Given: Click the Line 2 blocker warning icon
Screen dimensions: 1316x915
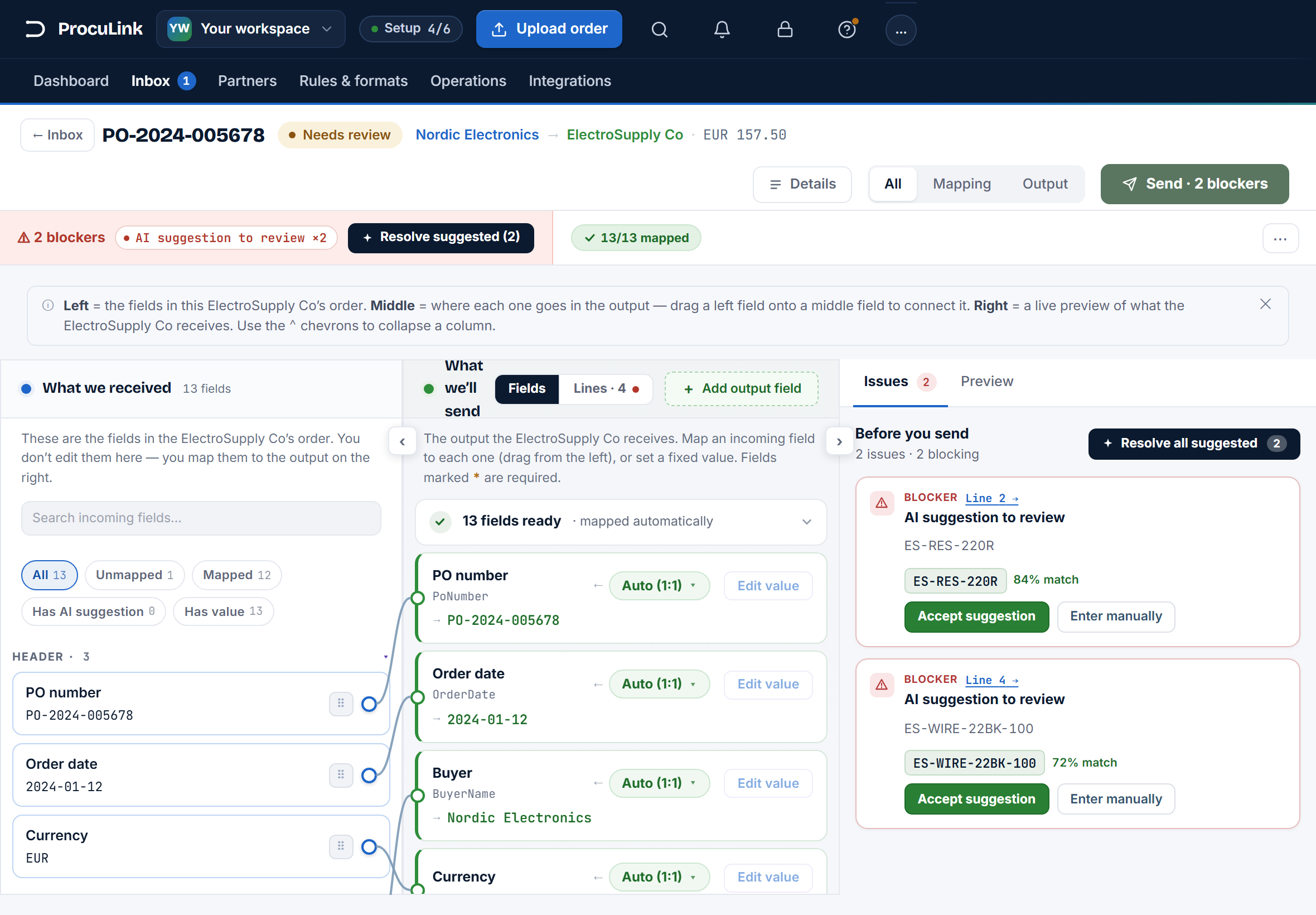Looking at the screenshot, I should pos(881,503).
